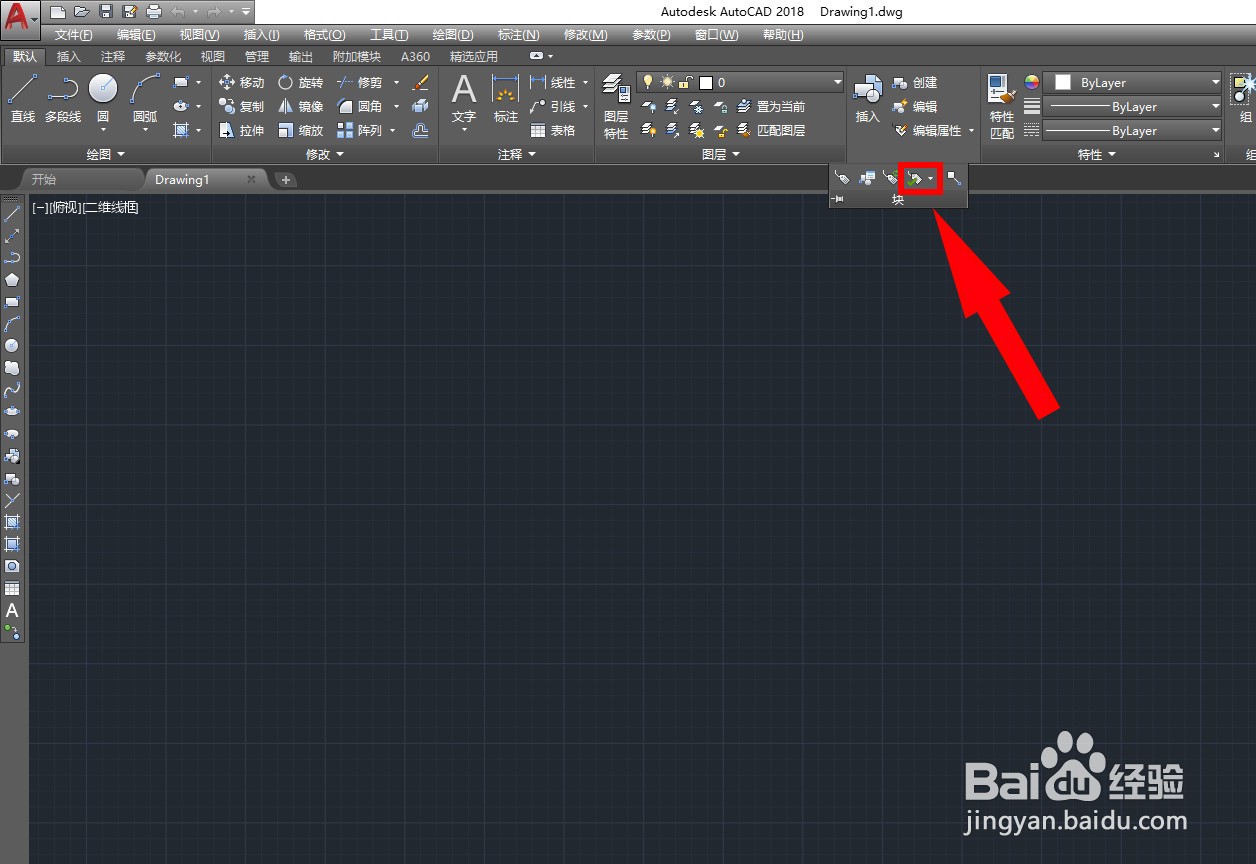The width and height of the screenshot is (1256, 864).
Task: Open the File (文件) menu
Action: pos(73,35)
